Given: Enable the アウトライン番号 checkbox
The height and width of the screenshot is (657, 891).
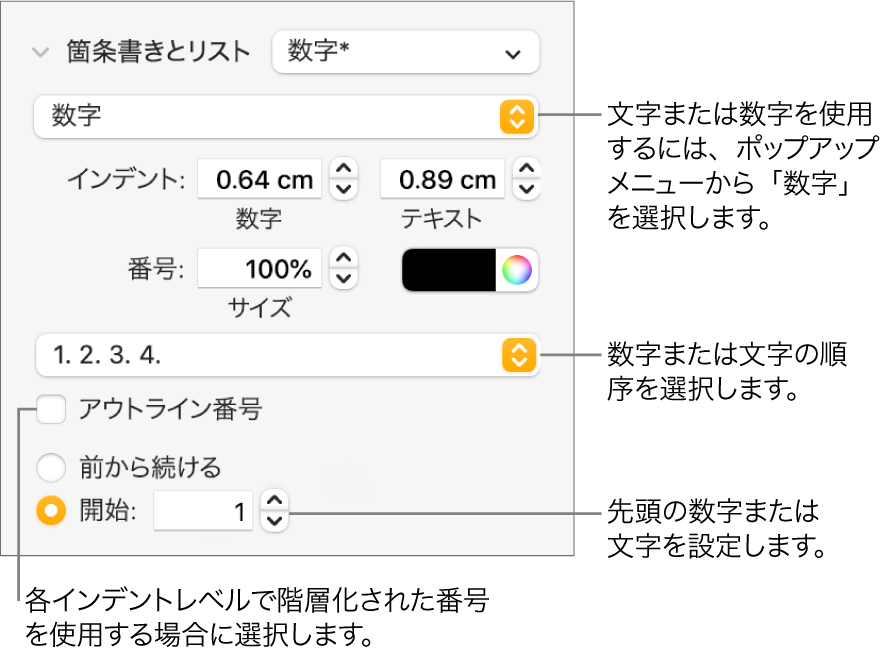Looking at the screenshot, I should (51, 409).
